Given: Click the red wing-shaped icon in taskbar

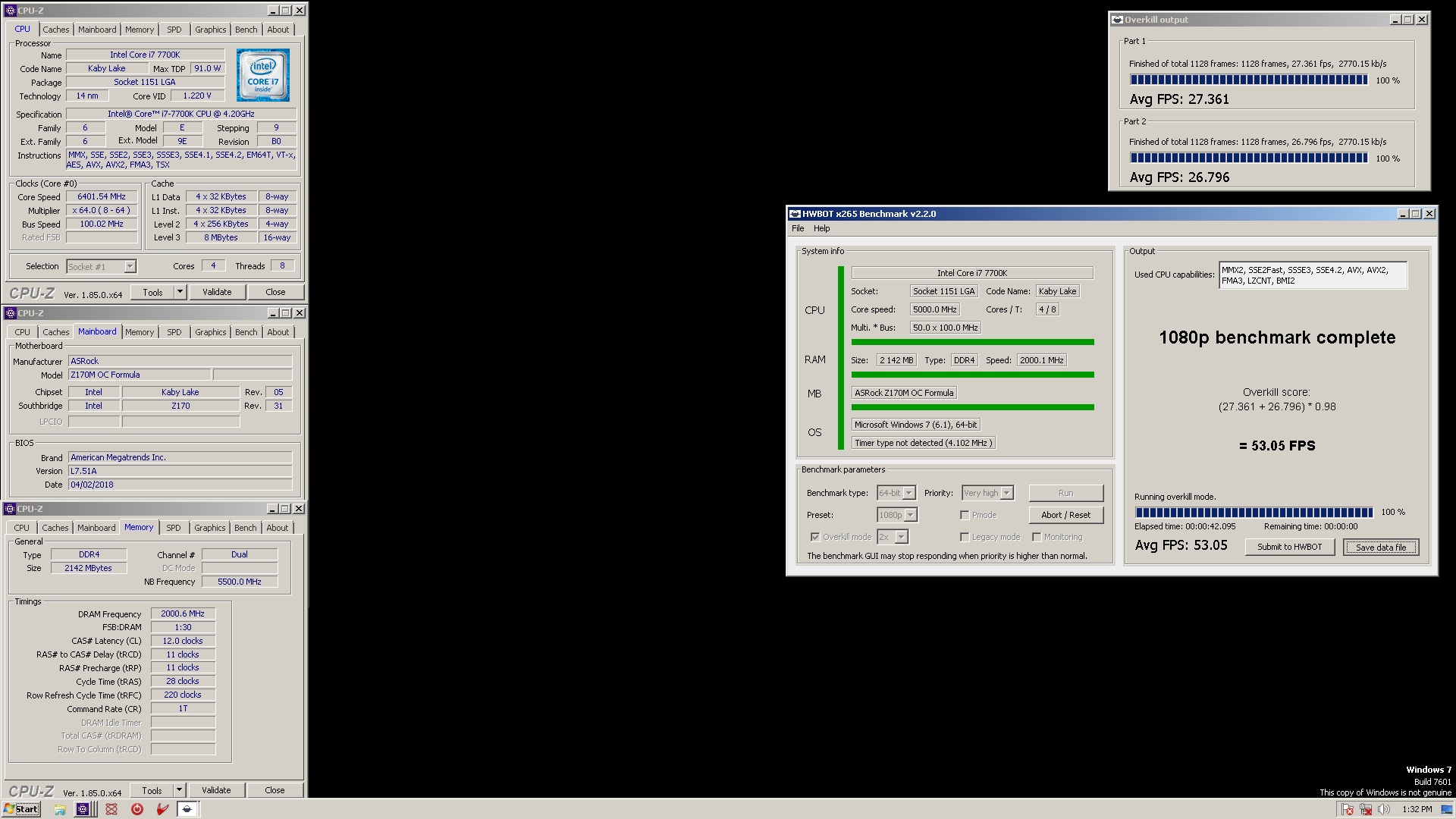Looking at the screenshot, I should [162, 809].
